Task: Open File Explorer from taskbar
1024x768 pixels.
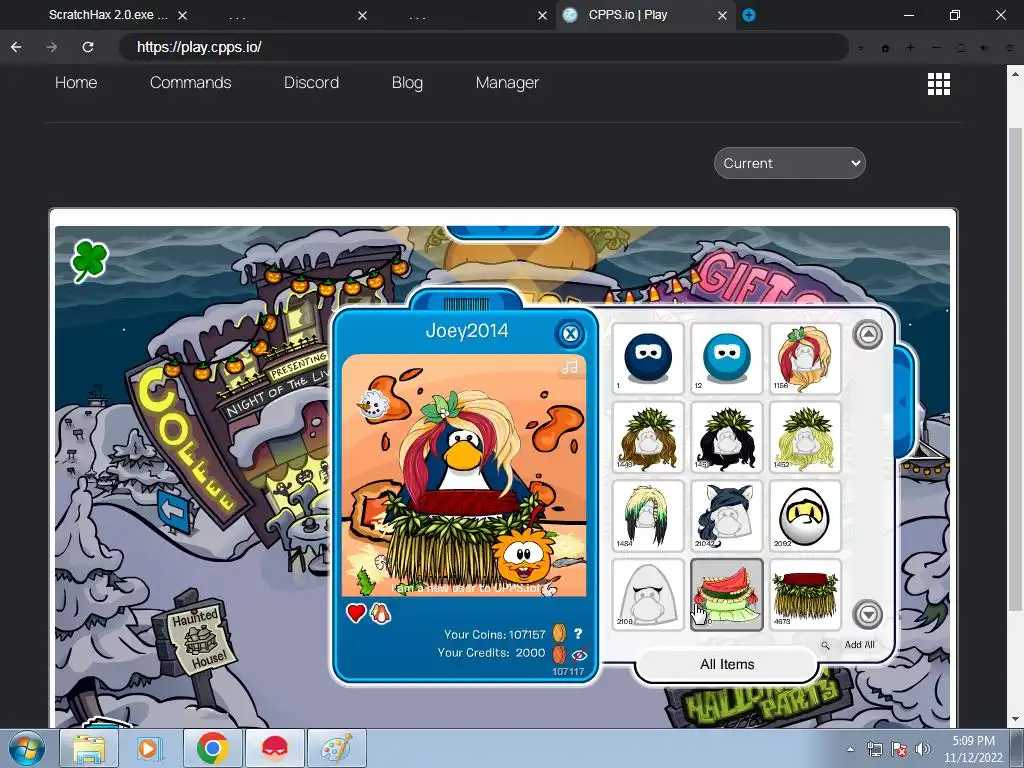Action: pyautogui.click(x=88, y=748)
